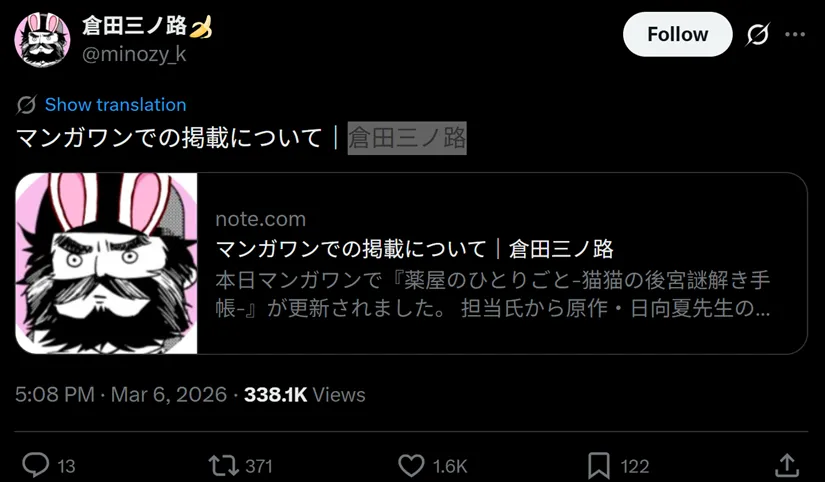
Task: Open the share upload icon
Action: click(x=787, y=466)
